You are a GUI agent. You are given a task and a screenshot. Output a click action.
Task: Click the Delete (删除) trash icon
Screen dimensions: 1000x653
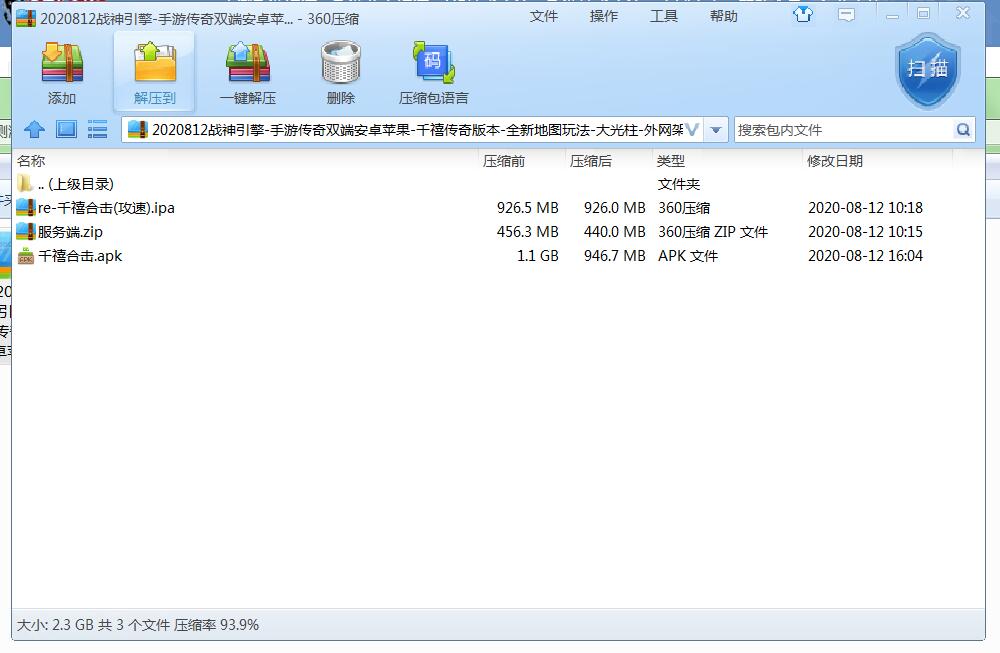tap(340, 64)
